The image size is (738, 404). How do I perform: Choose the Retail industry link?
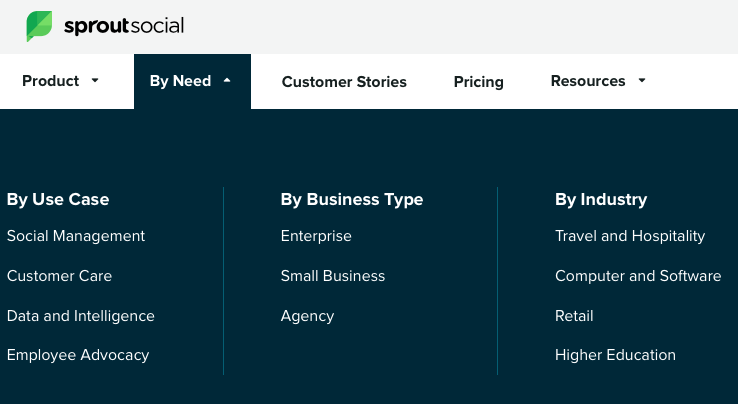(x=574, y=316)
